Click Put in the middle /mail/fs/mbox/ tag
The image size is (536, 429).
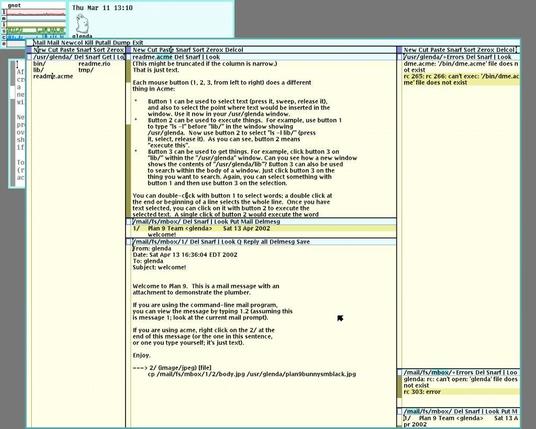[234, 222]
